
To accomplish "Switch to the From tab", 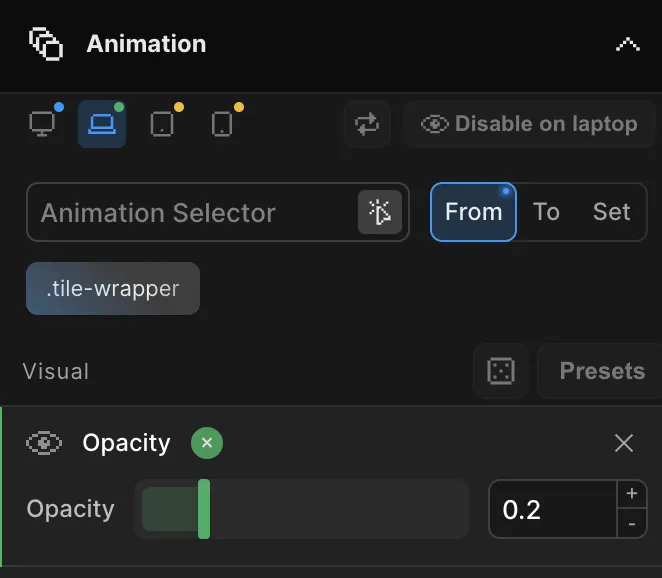I will click(473, 212).
